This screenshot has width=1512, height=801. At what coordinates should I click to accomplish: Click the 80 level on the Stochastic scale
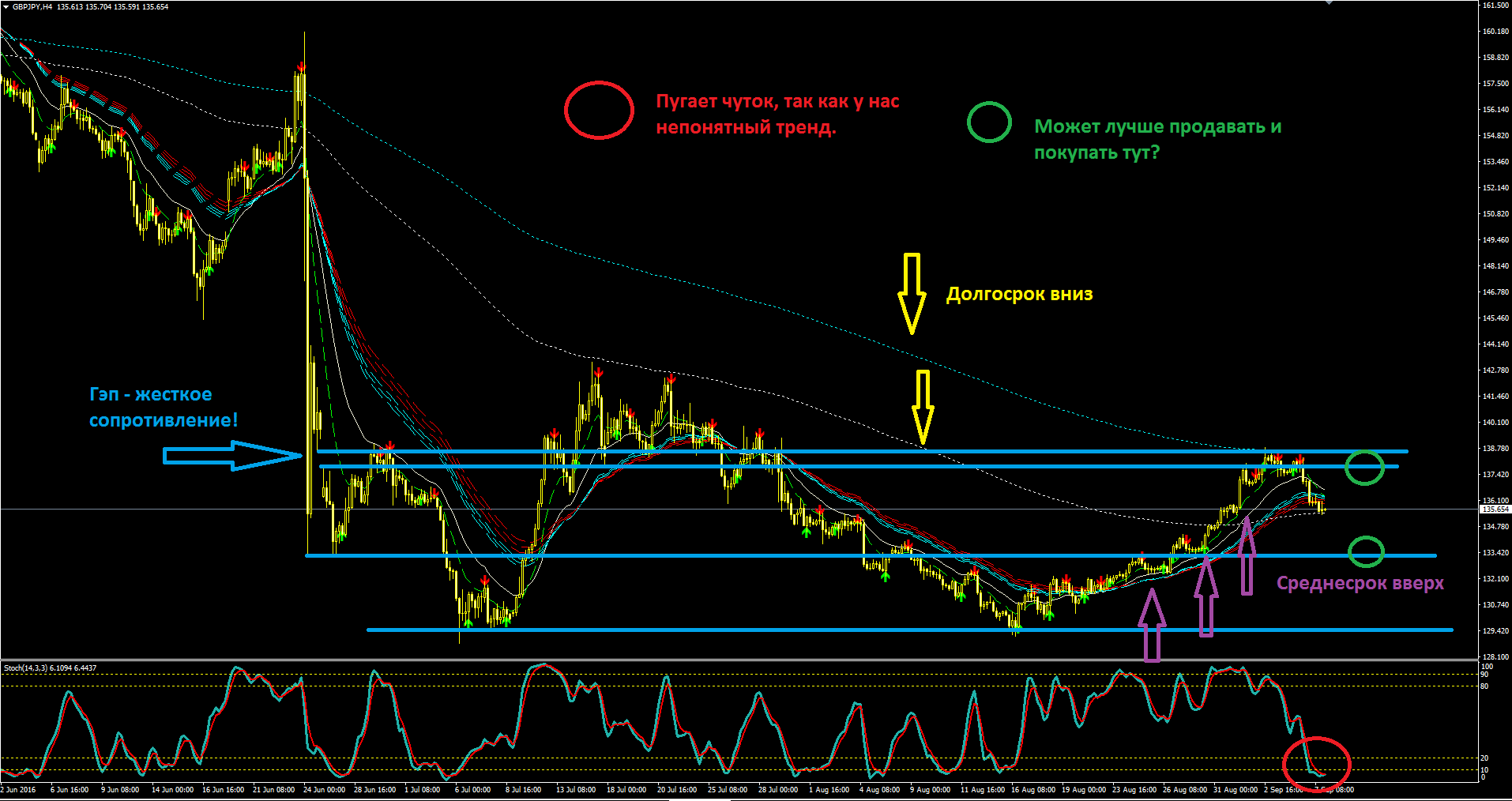[x=1485, y=686]
